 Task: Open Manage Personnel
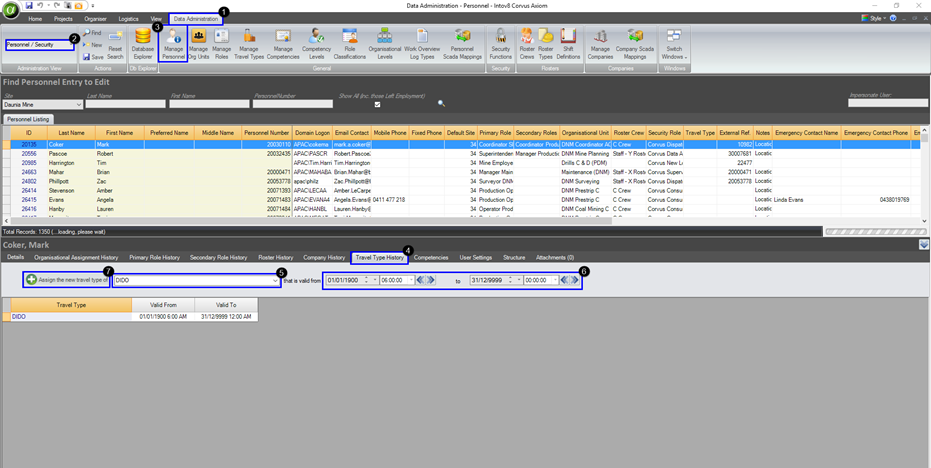[x=173, y=44]
